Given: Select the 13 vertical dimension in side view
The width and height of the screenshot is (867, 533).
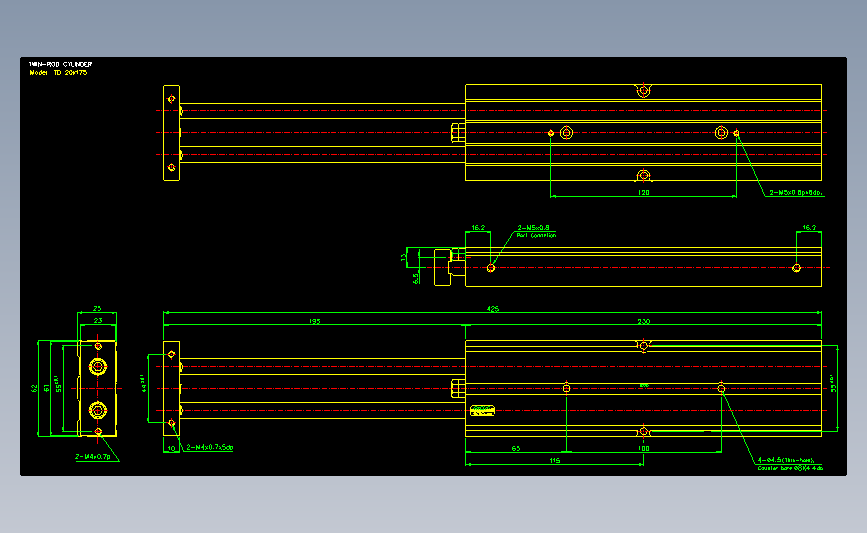Looking at the screenshot, I should coord(403,257).
